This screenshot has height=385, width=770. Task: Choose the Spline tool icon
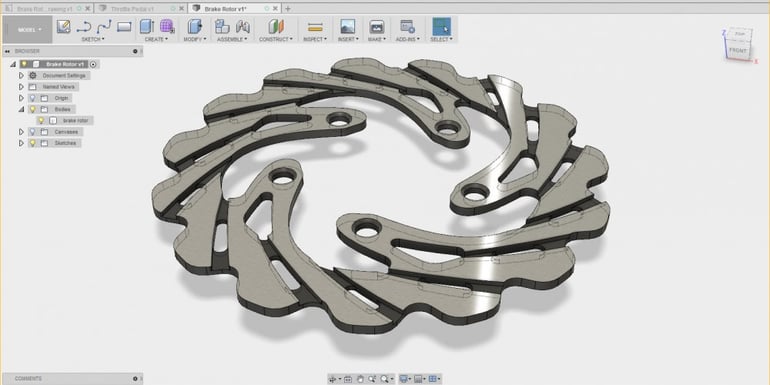tap(104, 27)
